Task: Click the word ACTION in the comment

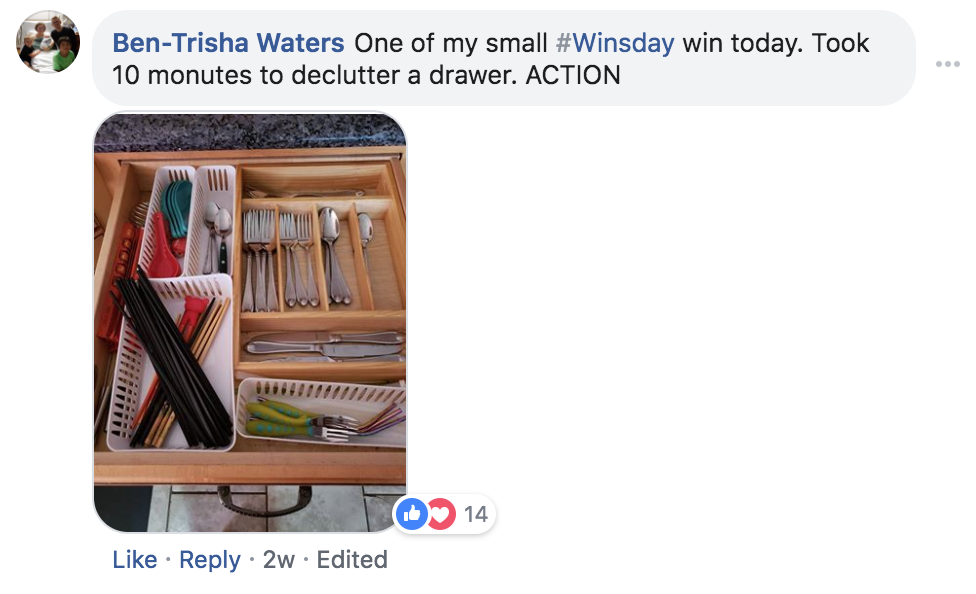Action: (x=573, y=75)
